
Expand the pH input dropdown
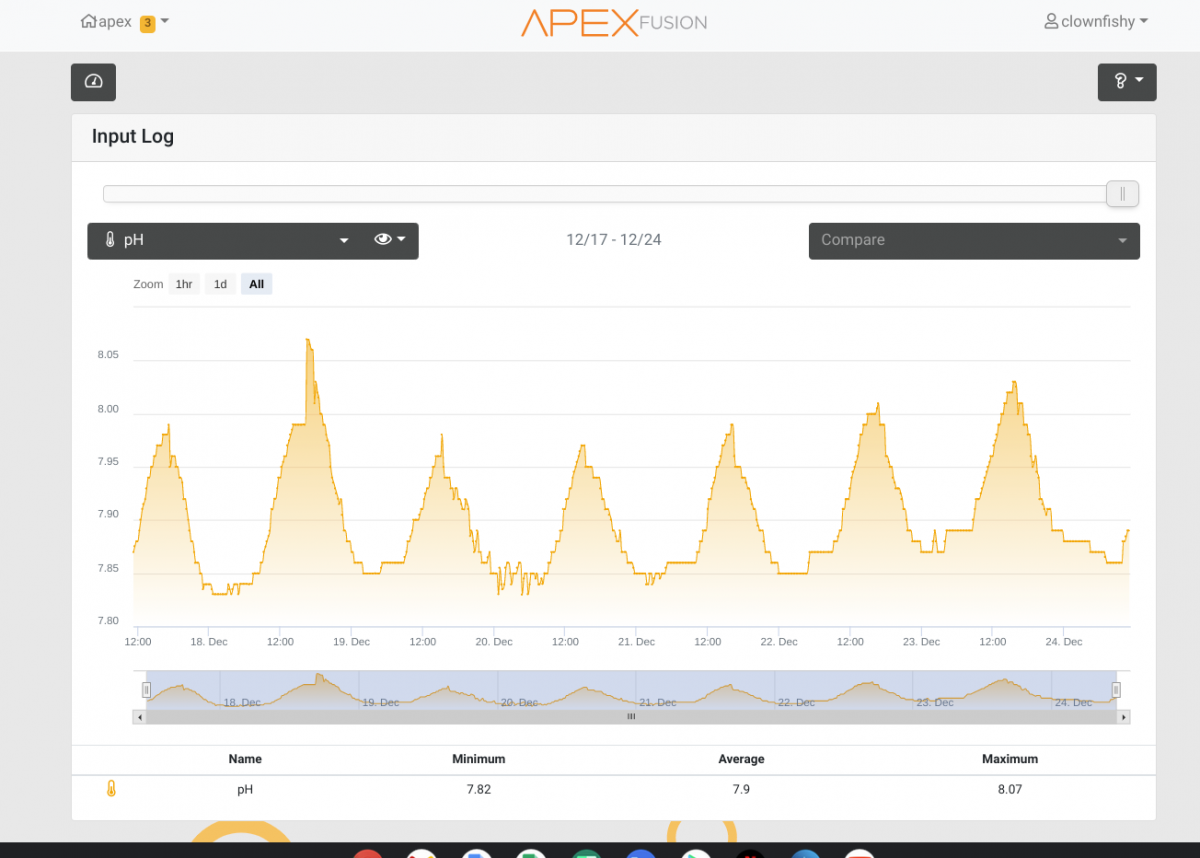coord(226,241)
